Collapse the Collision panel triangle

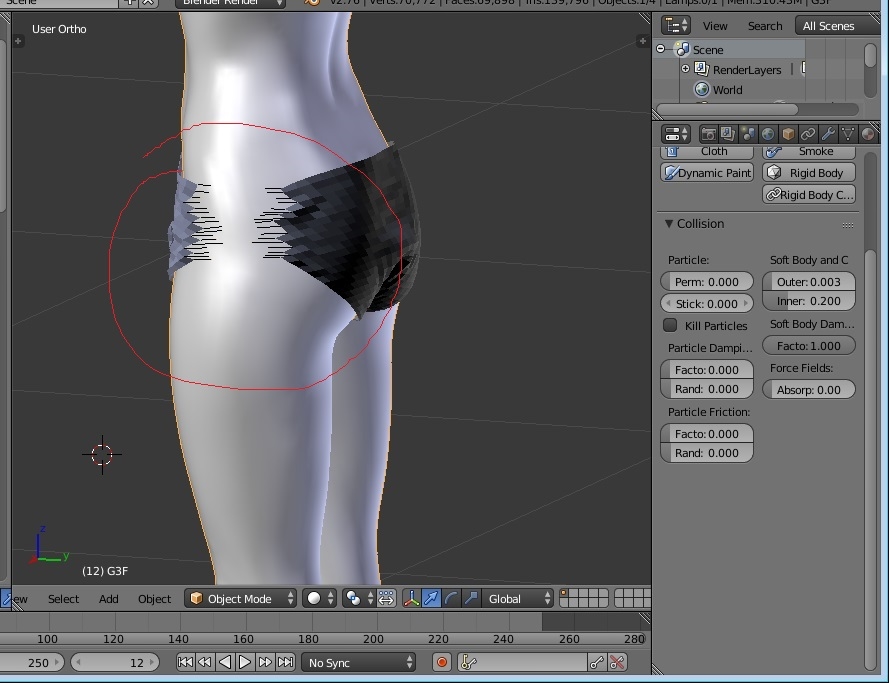(669, 224)
